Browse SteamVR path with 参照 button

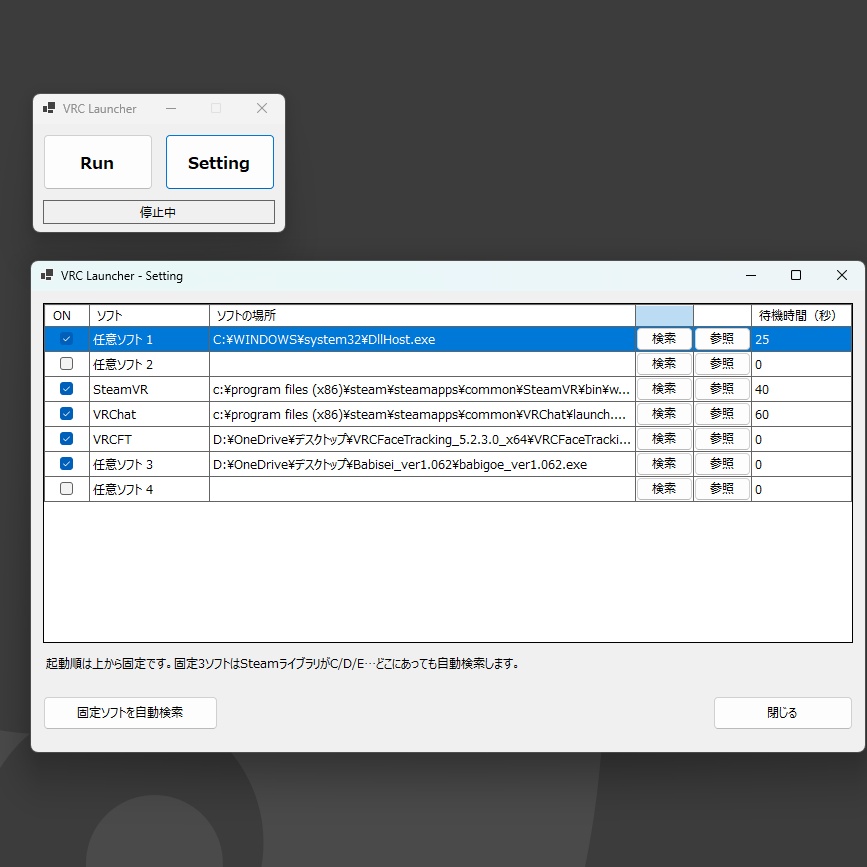click(x=722, y=389)
